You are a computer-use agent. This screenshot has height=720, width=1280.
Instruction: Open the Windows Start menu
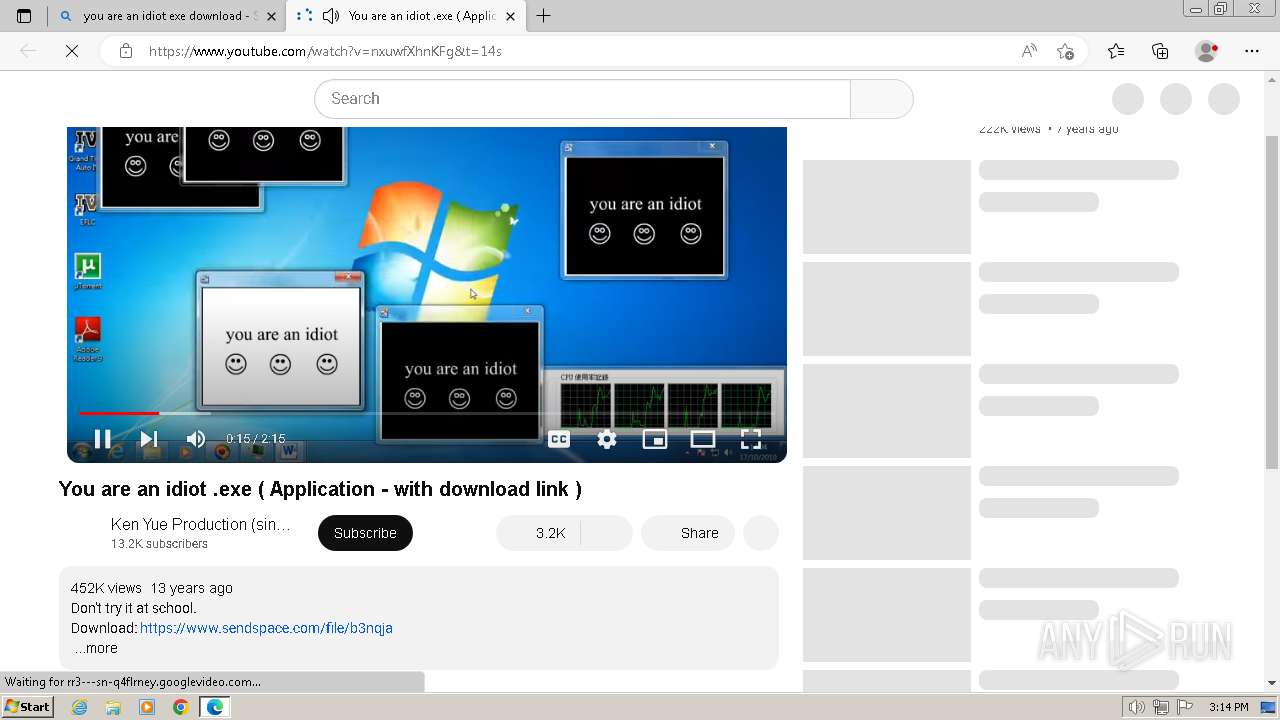tap(27, 707)
